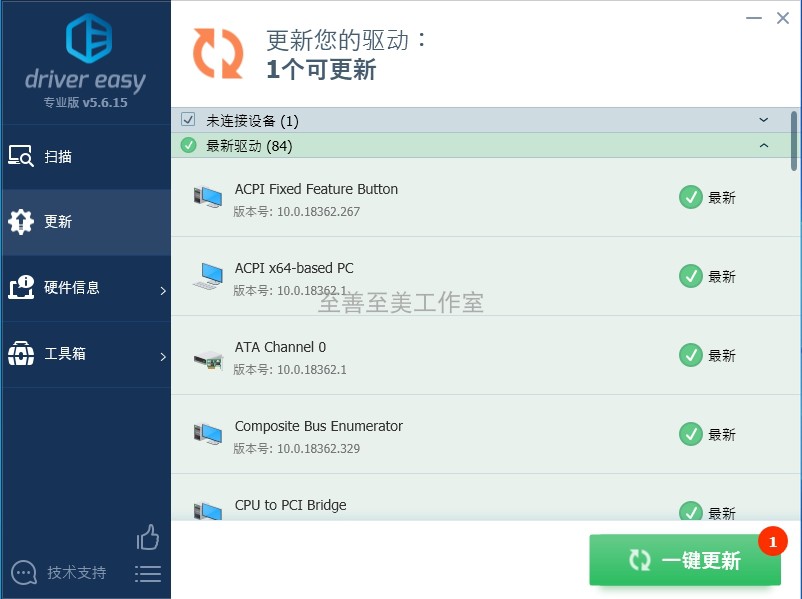This screenshot has width=802, height=599.
Task: Toggle the 未连接设备 checkbox
Action: [x=188, y=120]
